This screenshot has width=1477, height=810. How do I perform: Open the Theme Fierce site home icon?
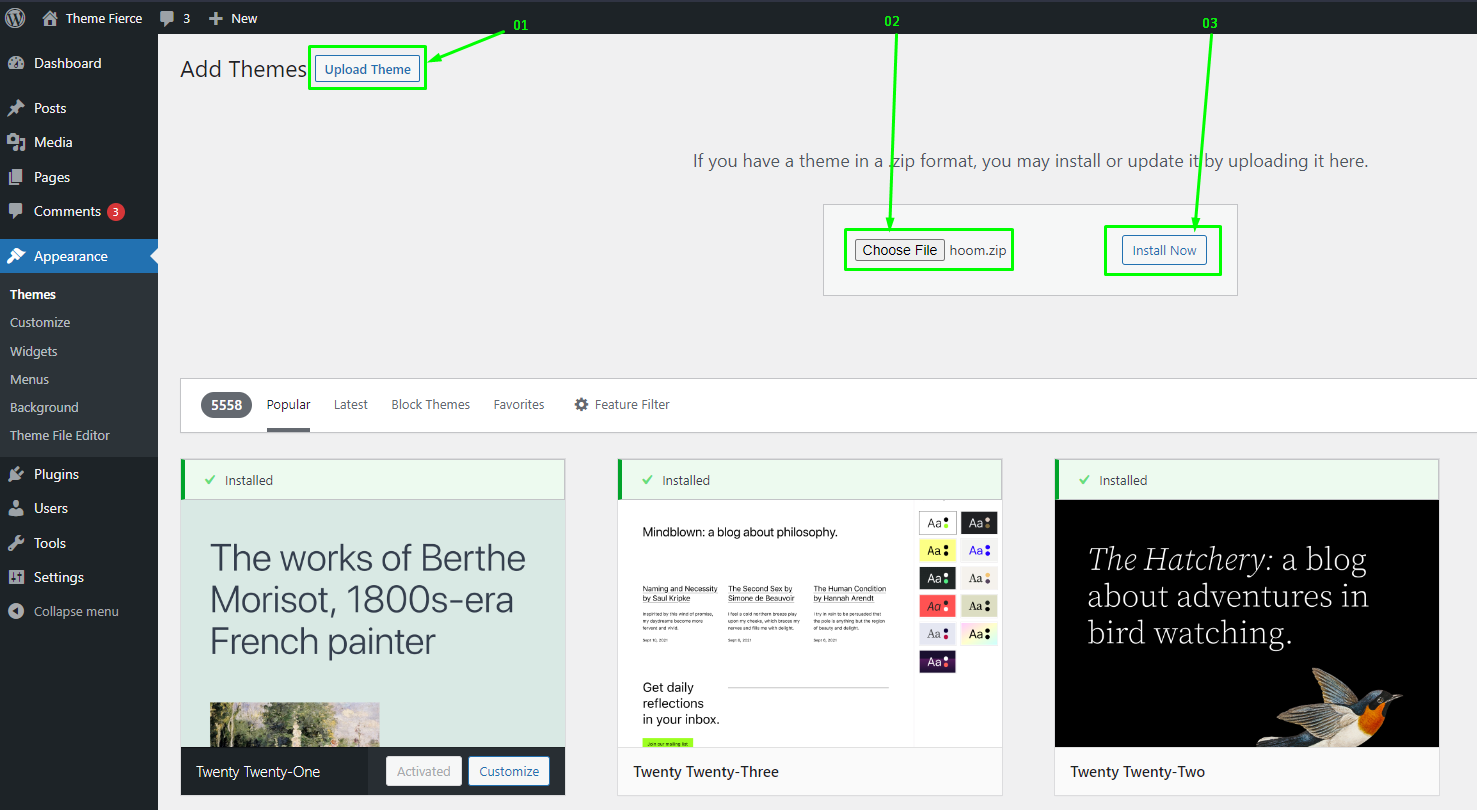[50, 18]
